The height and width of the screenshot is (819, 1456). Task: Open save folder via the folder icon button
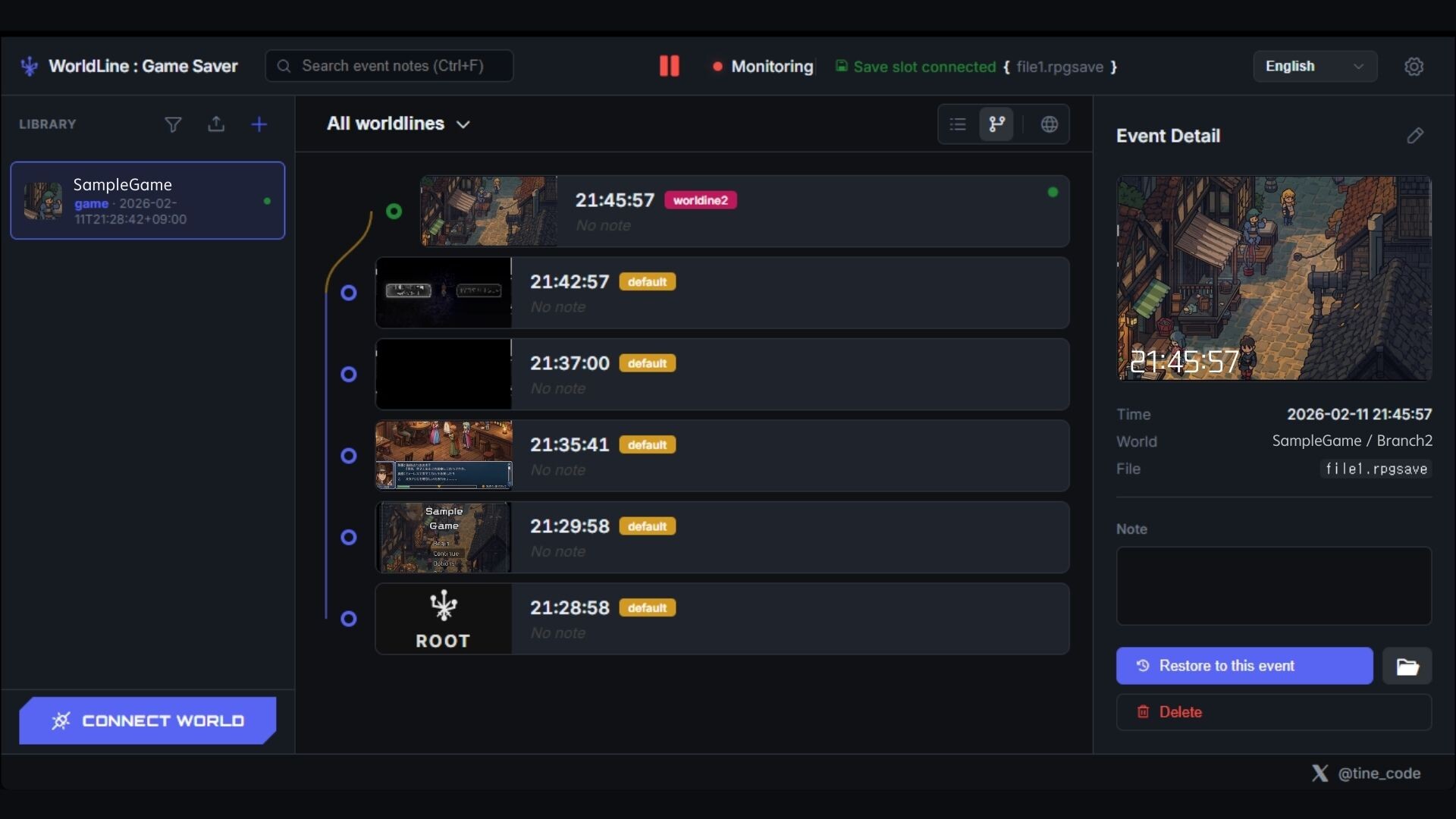click(1407, 667)
